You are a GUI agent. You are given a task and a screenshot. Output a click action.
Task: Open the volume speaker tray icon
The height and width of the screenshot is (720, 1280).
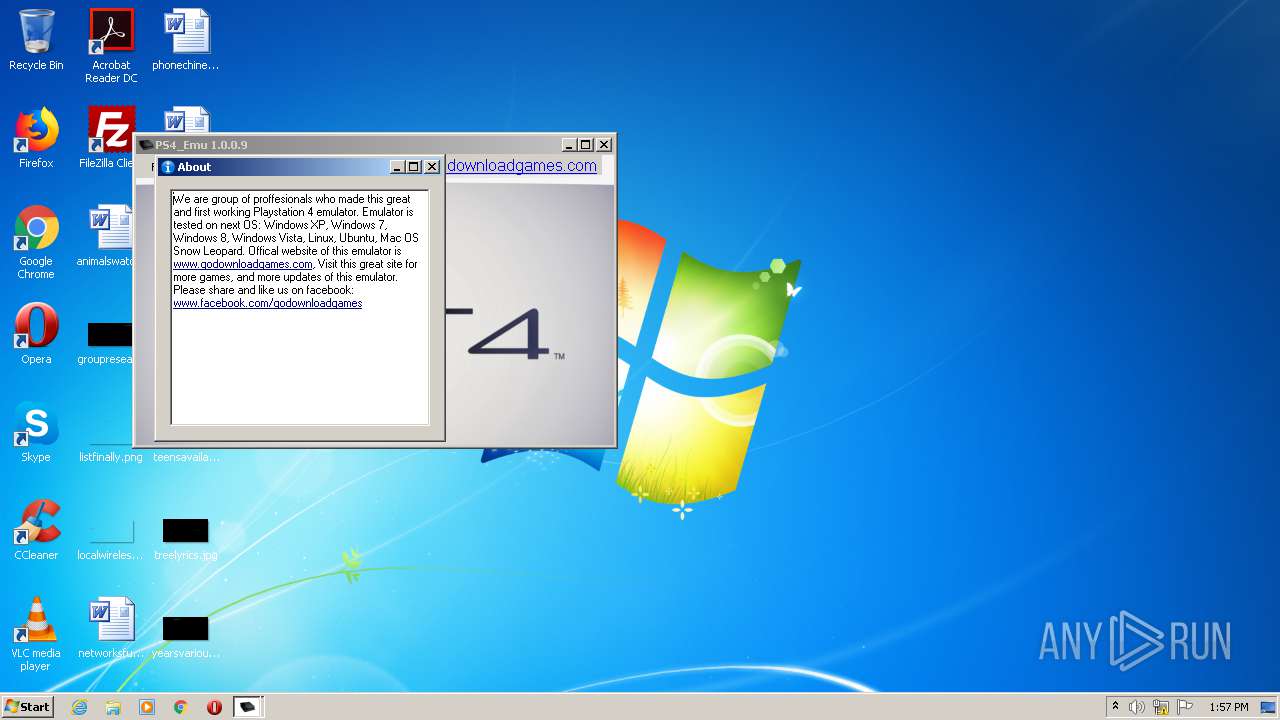point(1137,707)
